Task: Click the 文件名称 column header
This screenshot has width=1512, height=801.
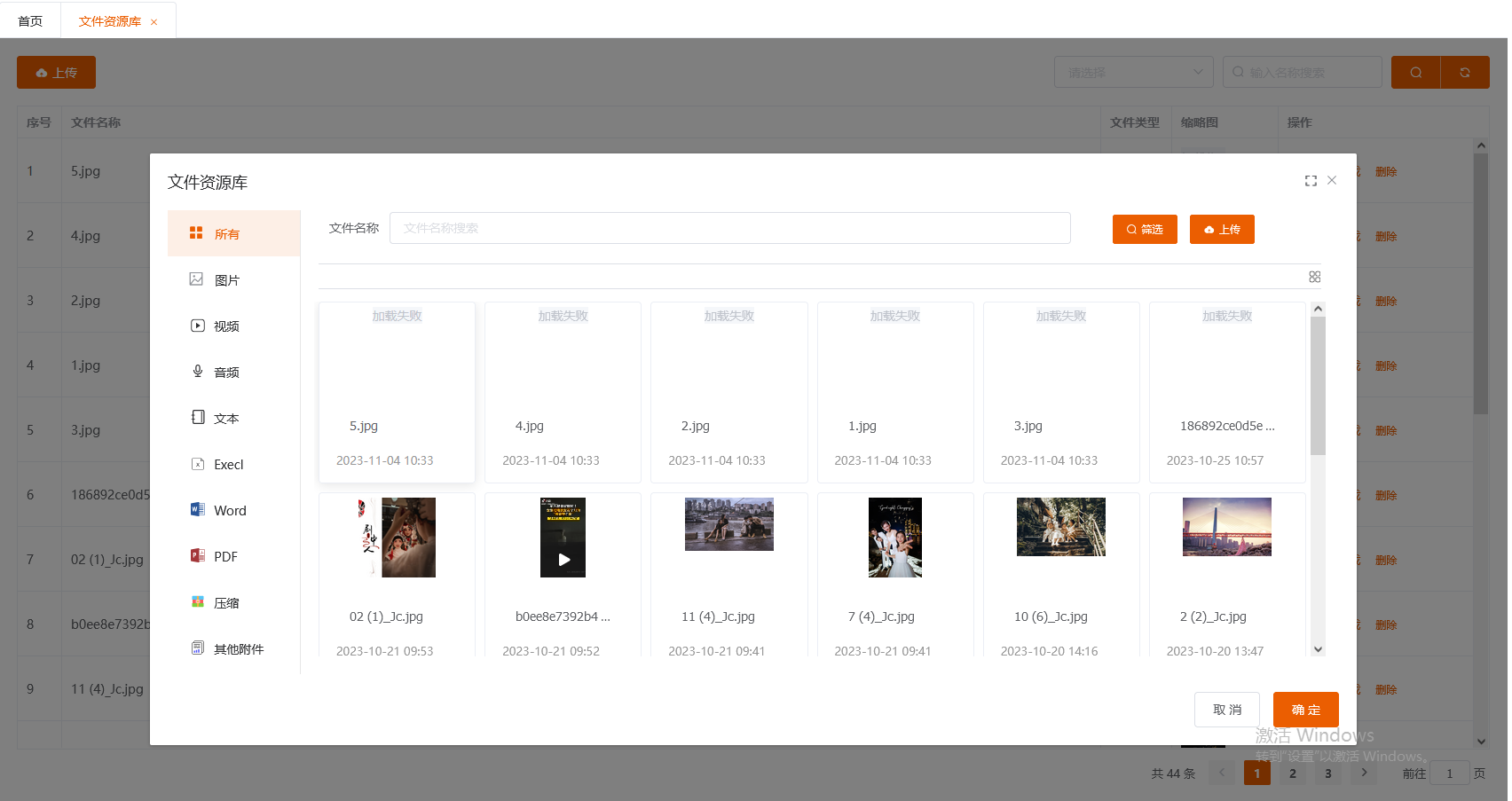Action: click(x=96, y=122)
